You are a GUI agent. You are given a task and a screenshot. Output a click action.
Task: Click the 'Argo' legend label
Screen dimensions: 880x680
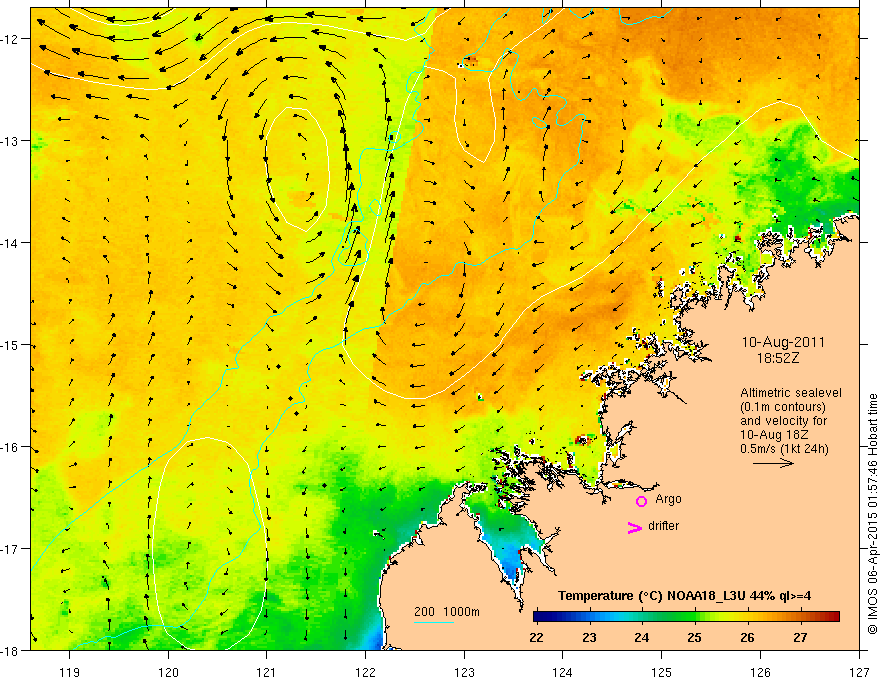click(668, 499)
